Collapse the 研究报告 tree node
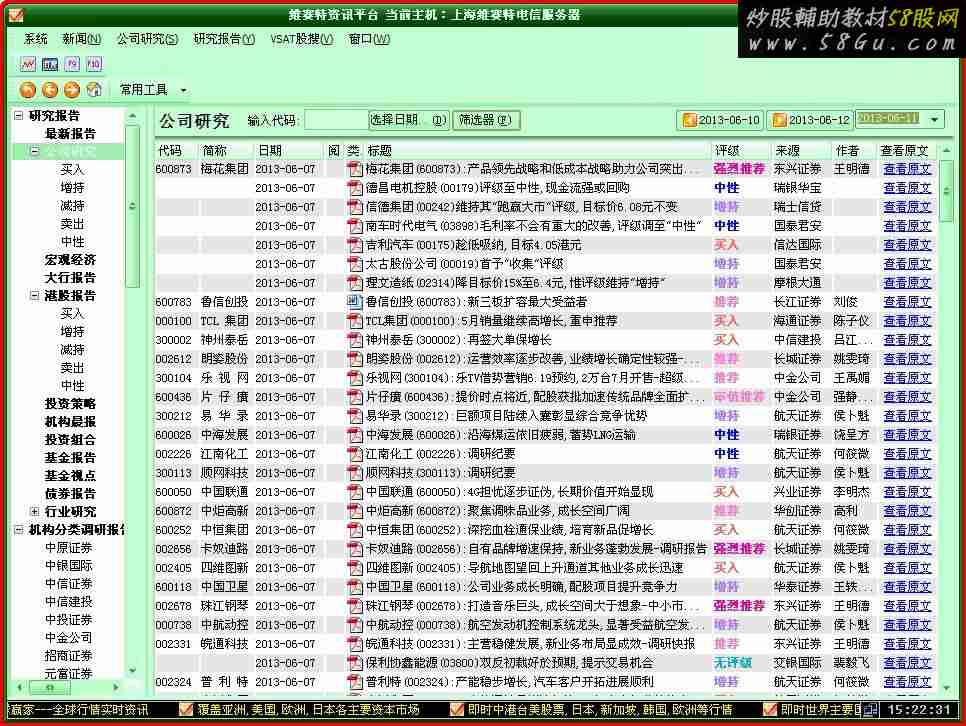Viewport: 966px width, 726px height. point(19,115)
